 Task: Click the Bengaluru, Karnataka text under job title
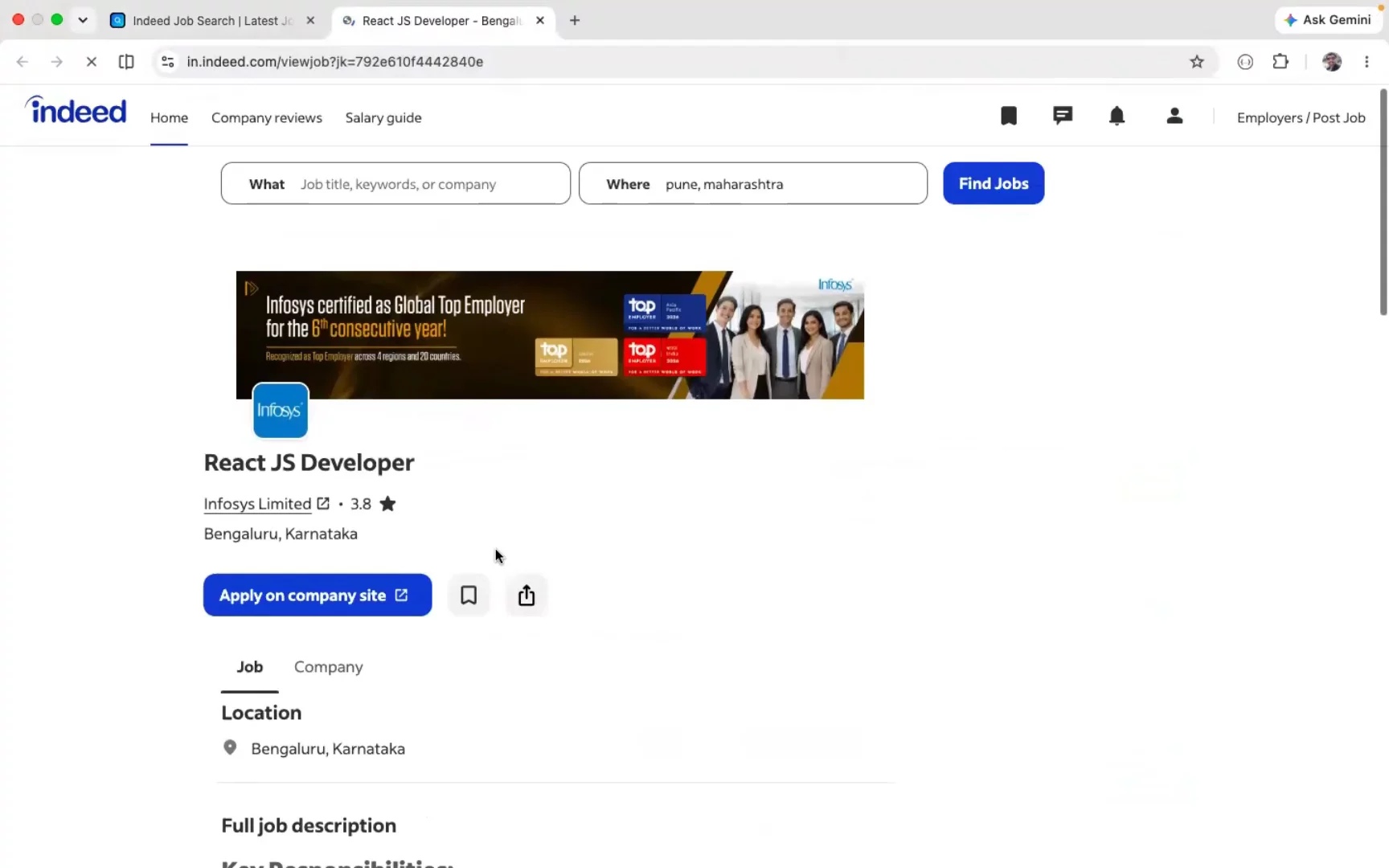(x=281, y=534)
